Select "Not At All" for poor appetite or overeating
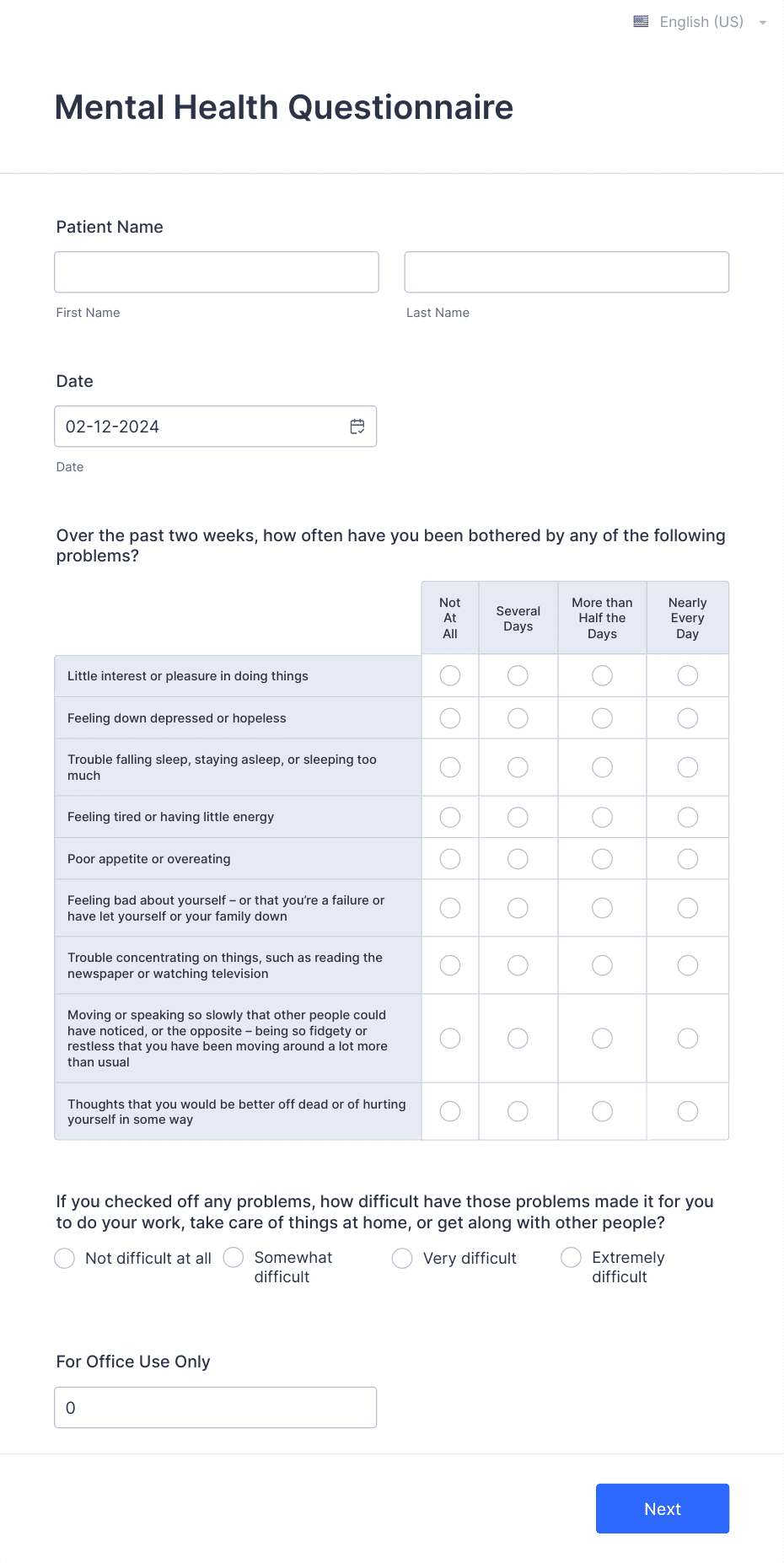784x1563 pixels. 449,858
